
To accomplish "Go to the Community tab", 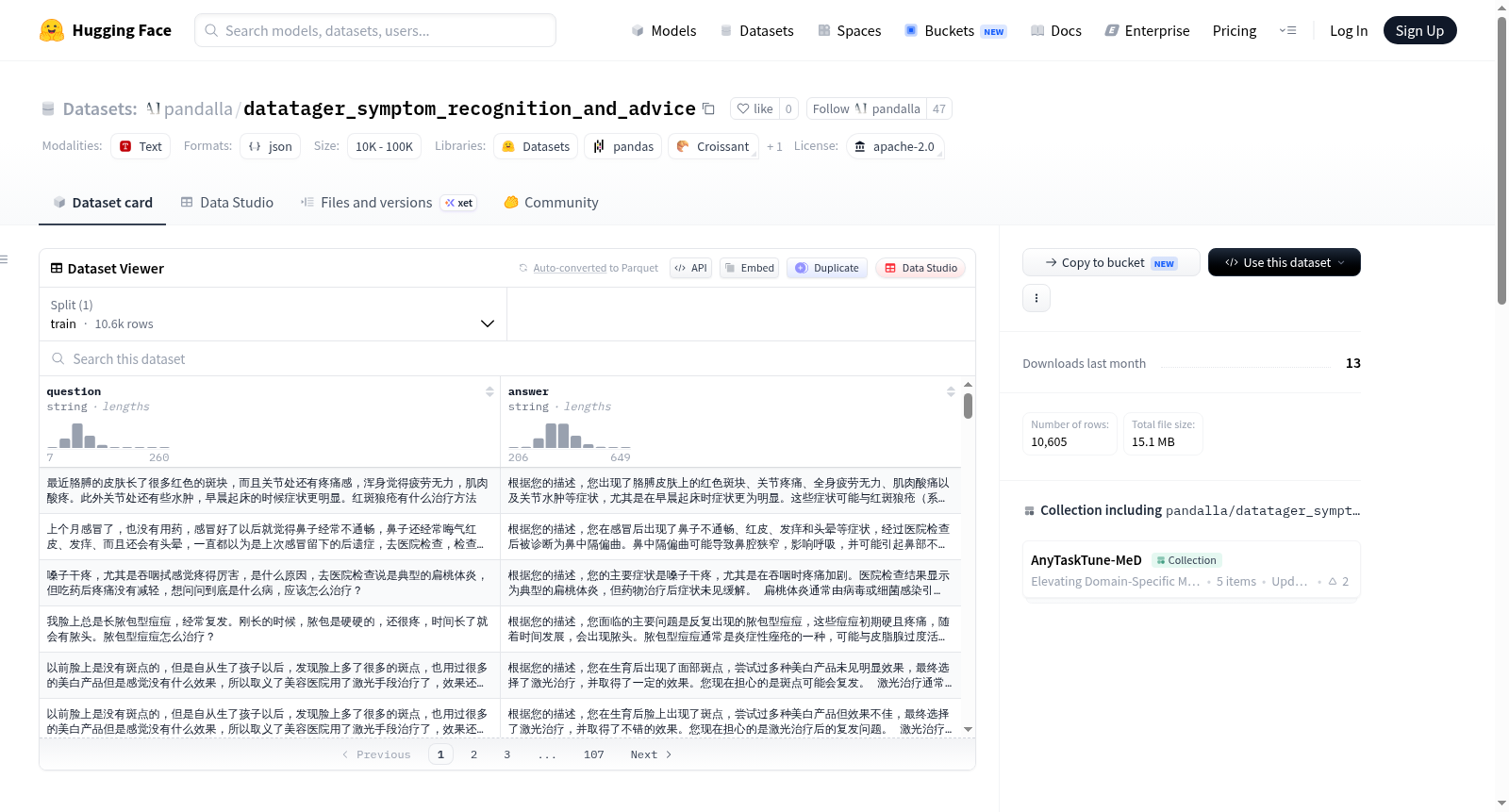I will click(x=551, y=202).
